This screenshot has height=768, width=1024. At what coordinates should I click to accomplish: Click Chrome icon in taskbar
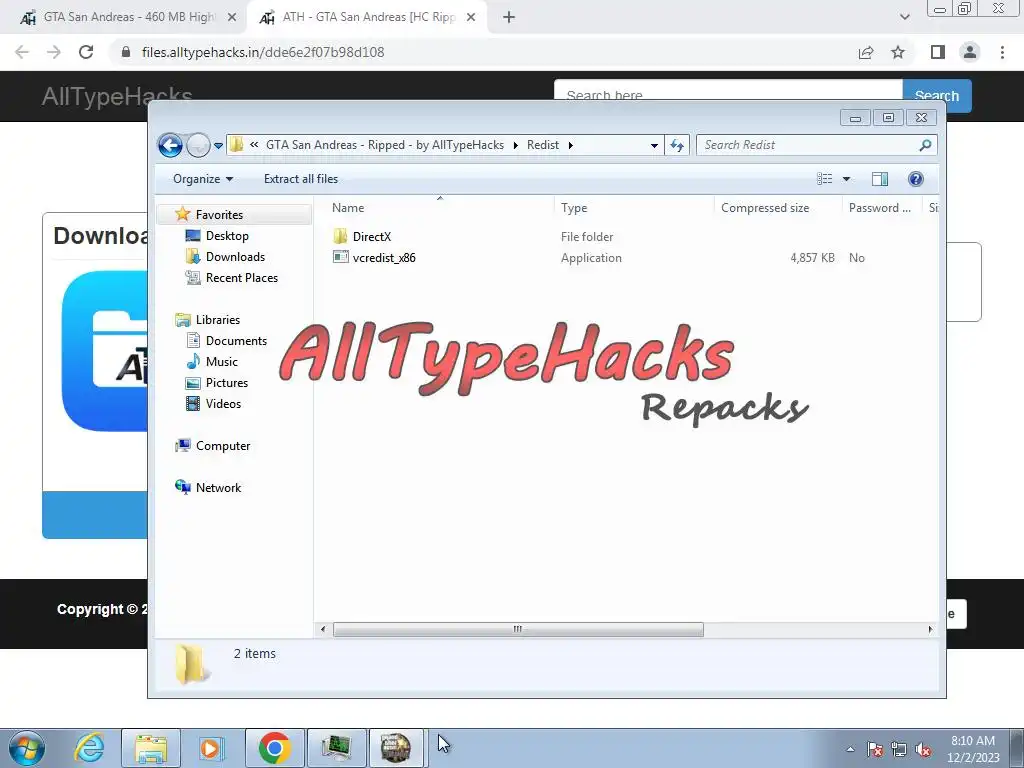pyautogui.click(x=275, y=748)
